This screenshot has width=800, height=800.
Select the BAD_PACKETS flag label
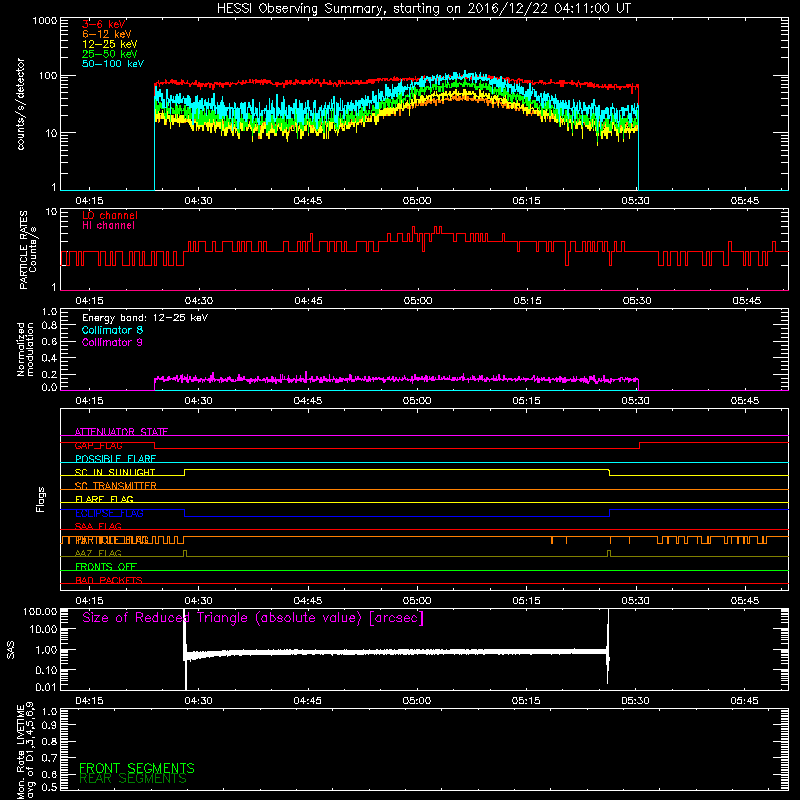(109, 581)
